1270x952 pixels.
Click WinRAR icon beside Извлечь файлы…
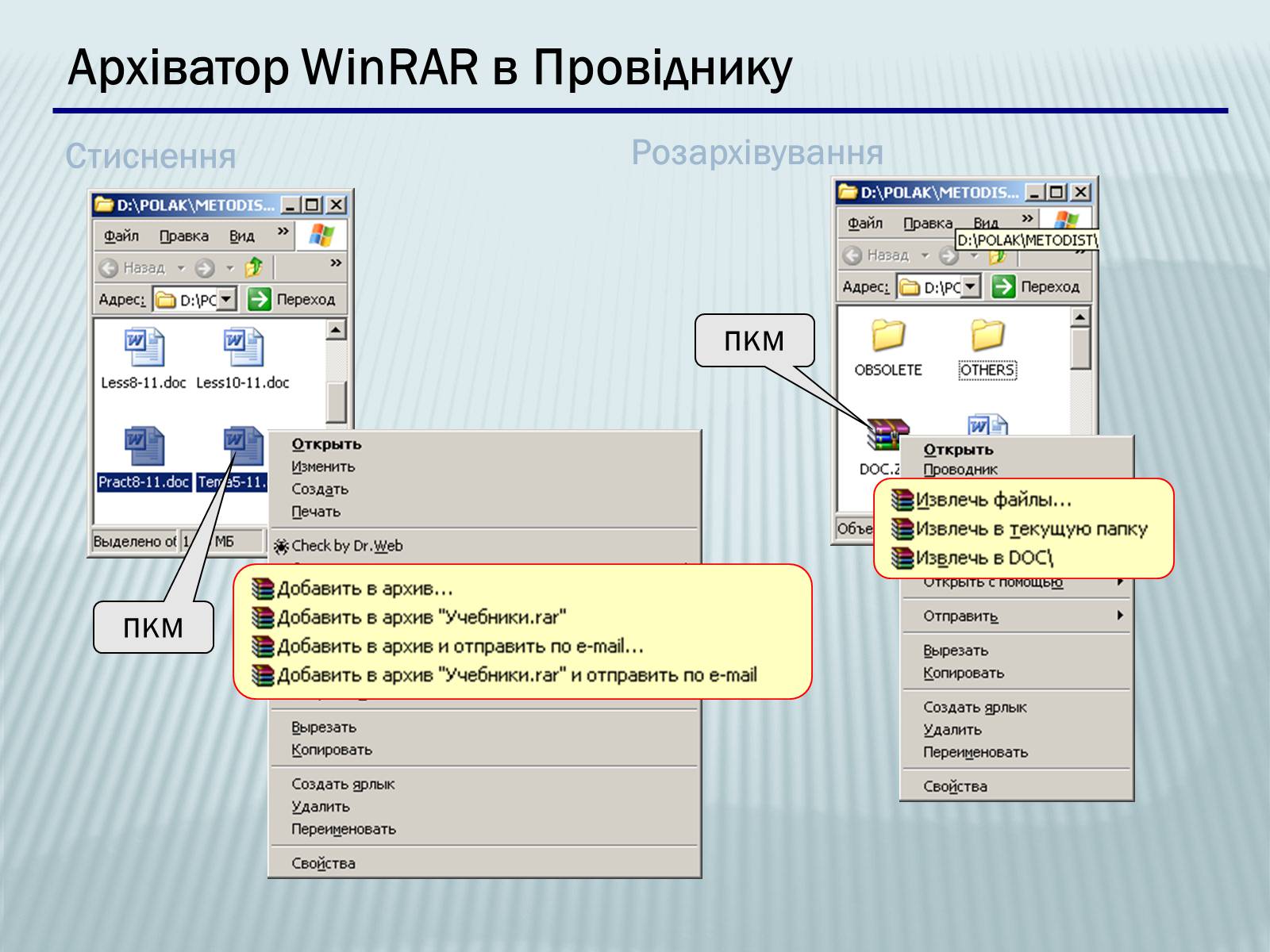(x=902, y=500)
